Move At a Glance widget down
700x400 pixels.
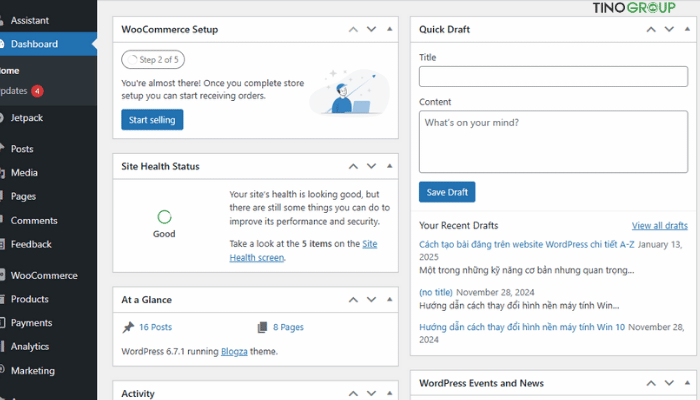pos(371,300)
